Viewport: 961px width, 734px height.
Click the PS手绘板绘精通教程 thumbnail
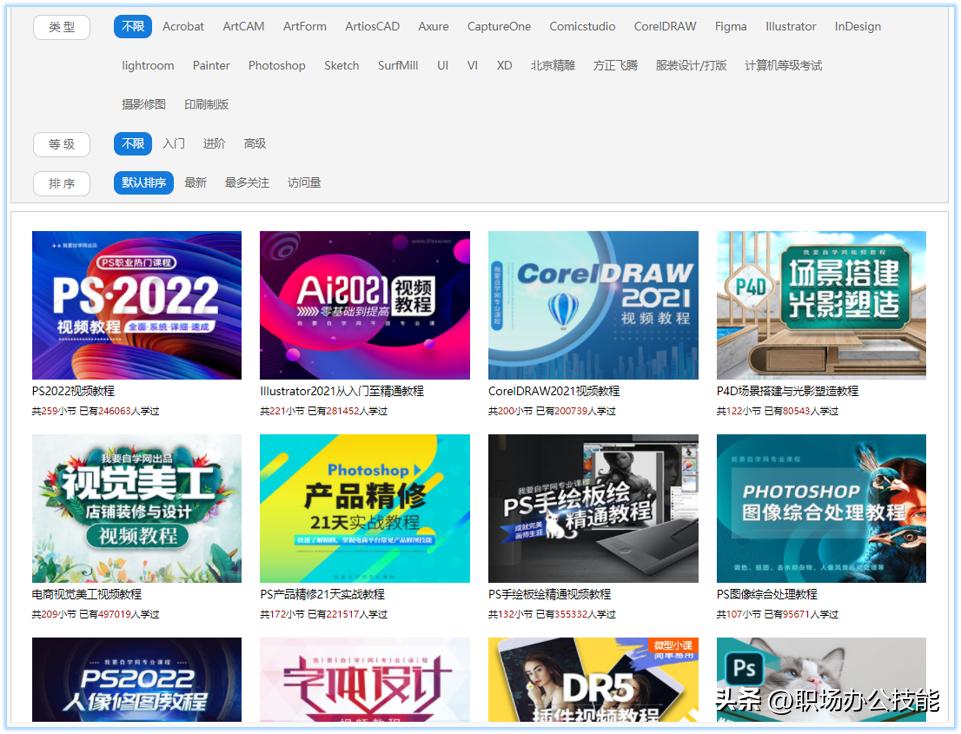click(593, 508)
